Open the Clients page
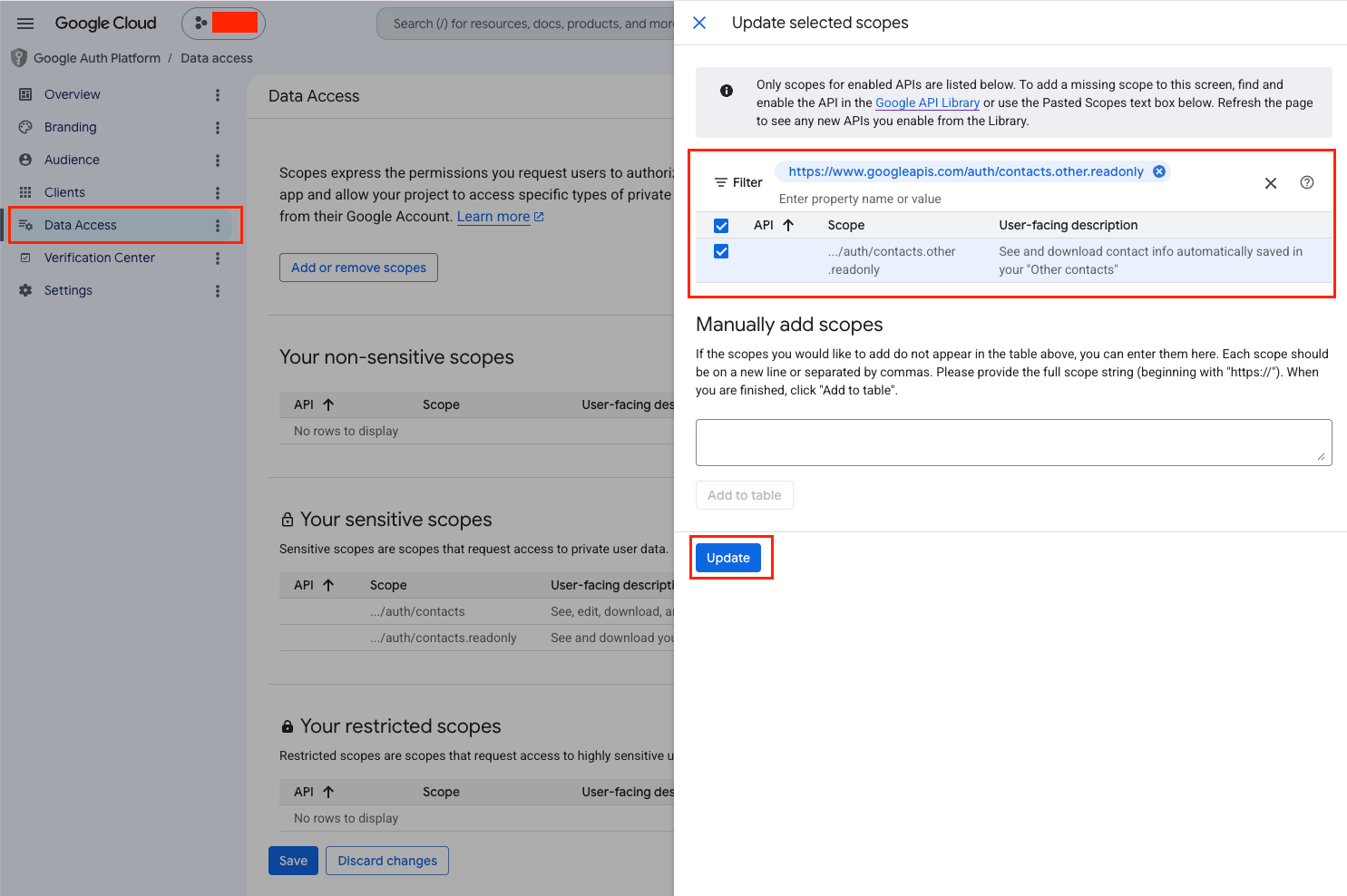Screen dimensions: 1347x896 (x=64, y=192)
